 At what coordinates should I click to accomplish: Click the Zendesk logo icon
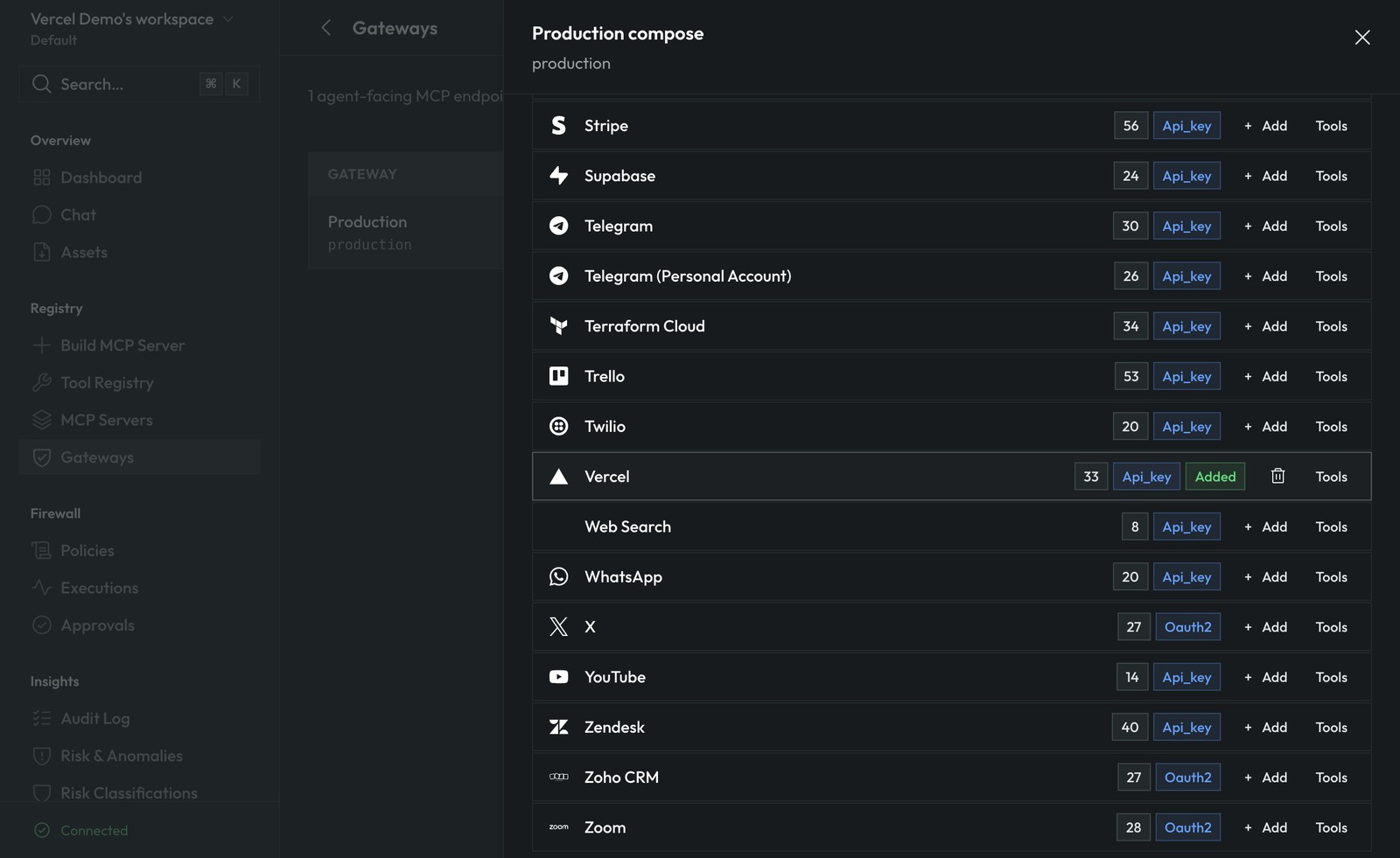[558, 727]
